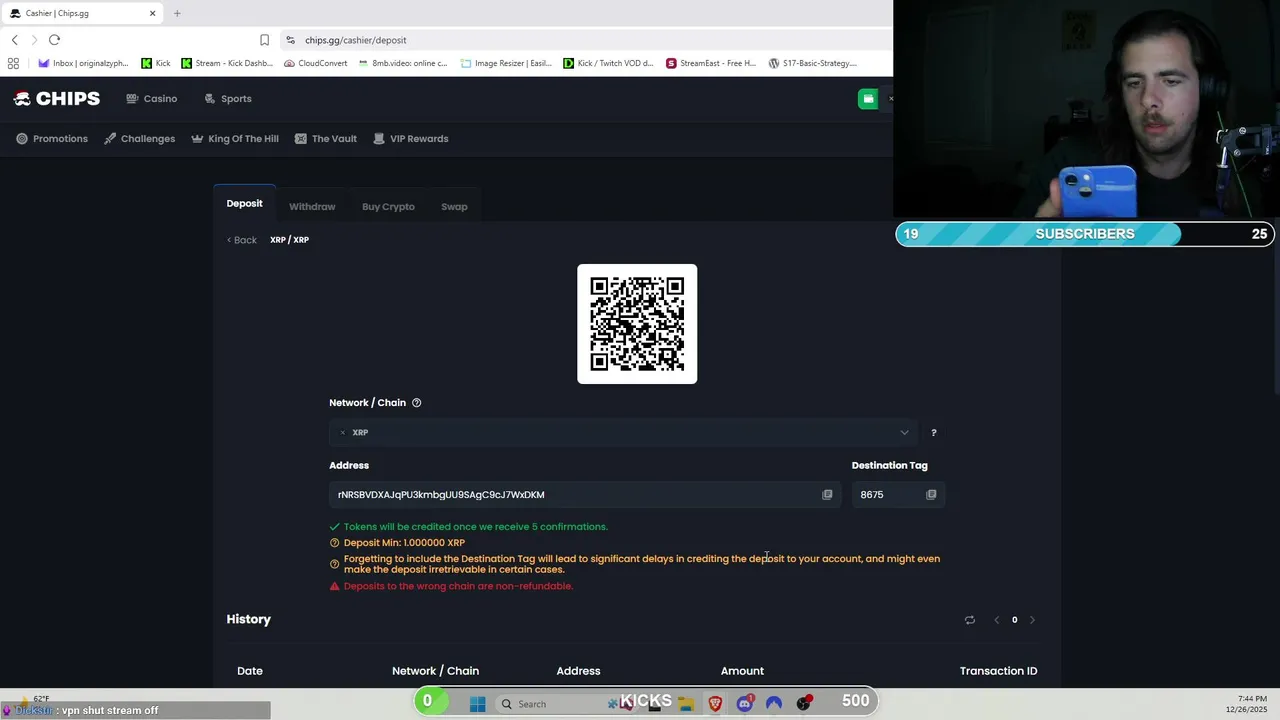Screen dimensions: 1280x720
Task: Refresh the deposit History list
Action: click(x=969, y=620)
